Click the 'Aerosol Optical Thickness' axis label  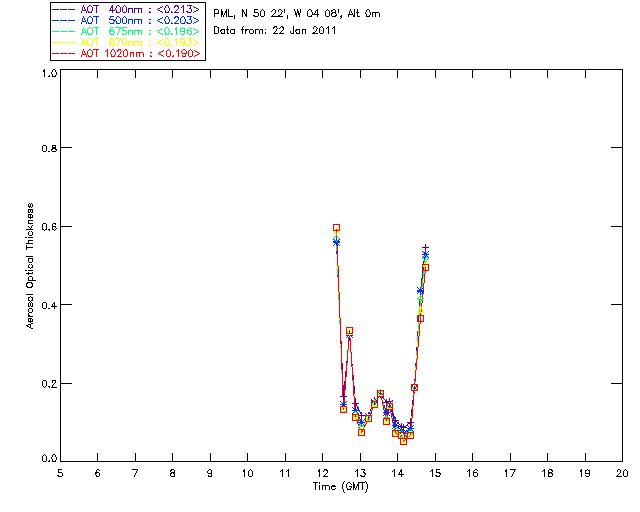pyautogui.click(x=30, y=266)
